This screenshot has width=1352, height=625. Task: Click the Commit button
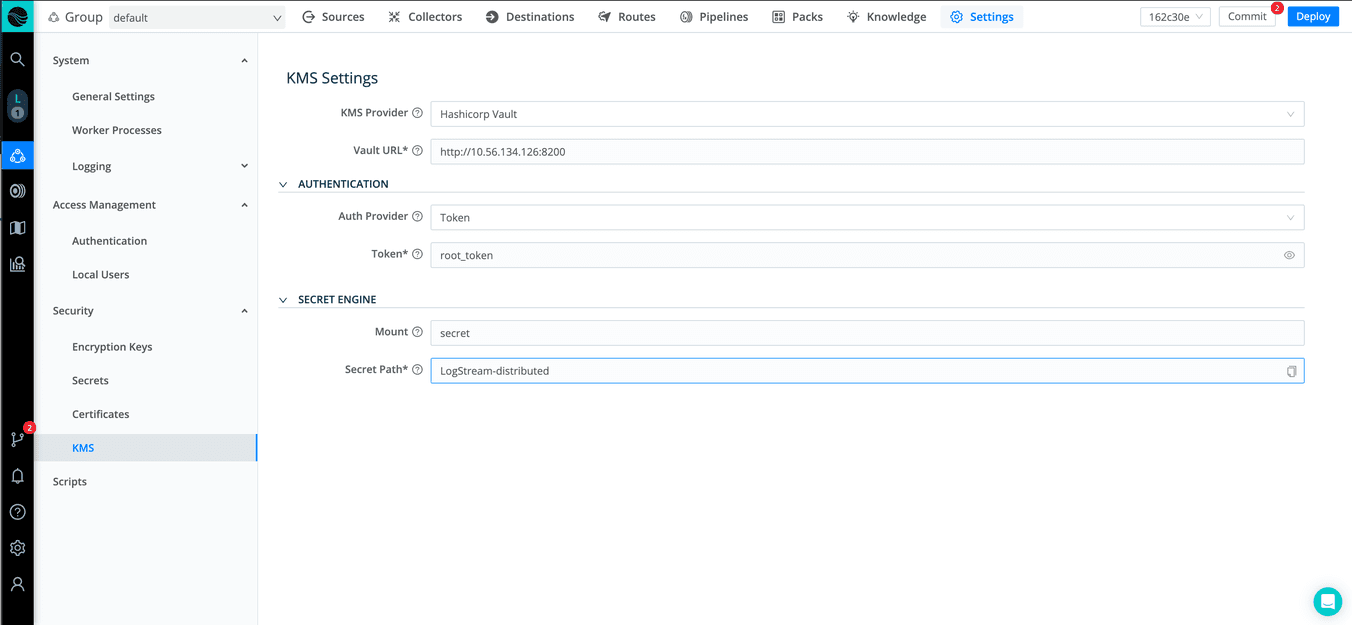pos(1246,17)
